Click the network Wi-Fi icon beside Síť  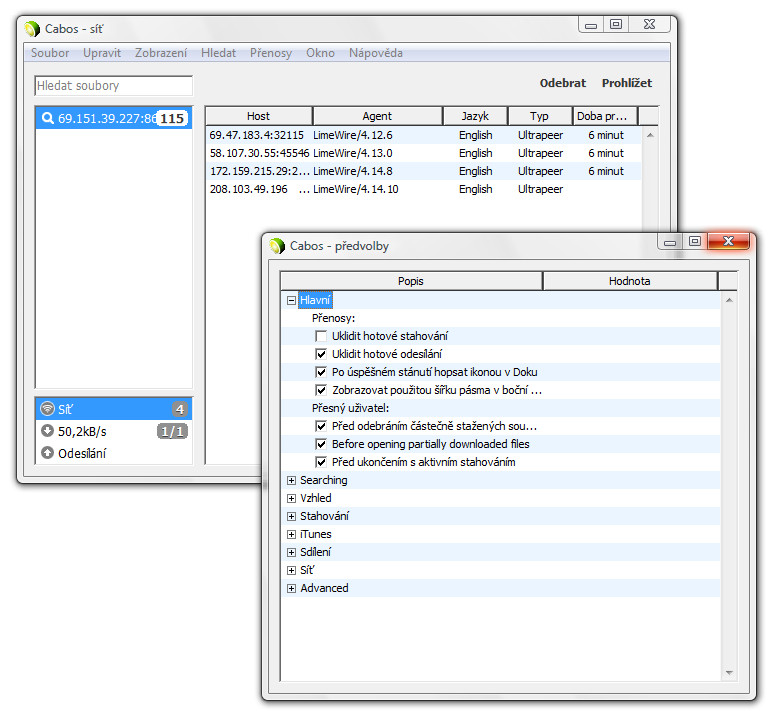pyautogui.click(x=47, y=408)
